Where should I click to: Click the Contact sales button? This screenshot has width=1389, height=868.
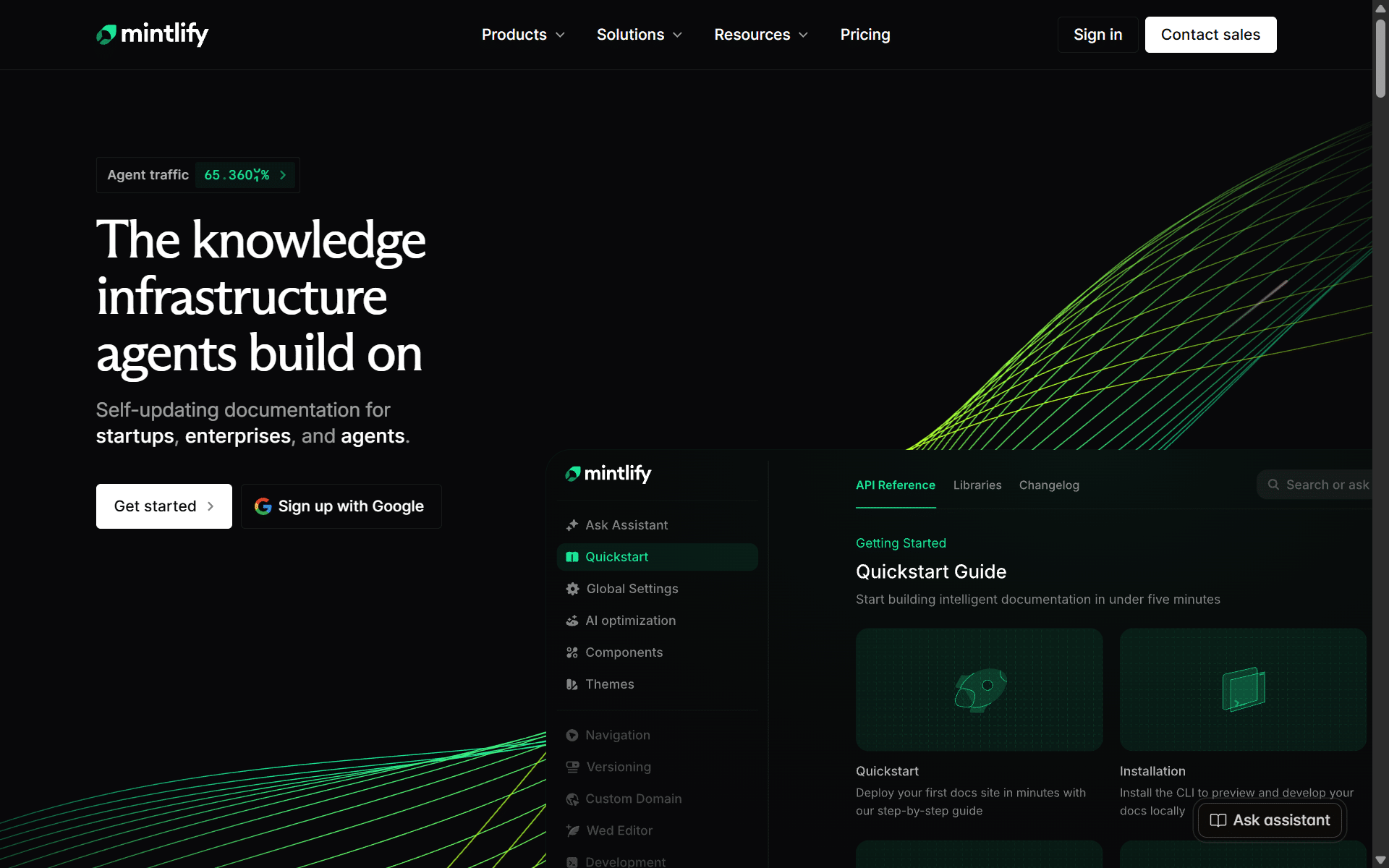(x=1210, y=35)
